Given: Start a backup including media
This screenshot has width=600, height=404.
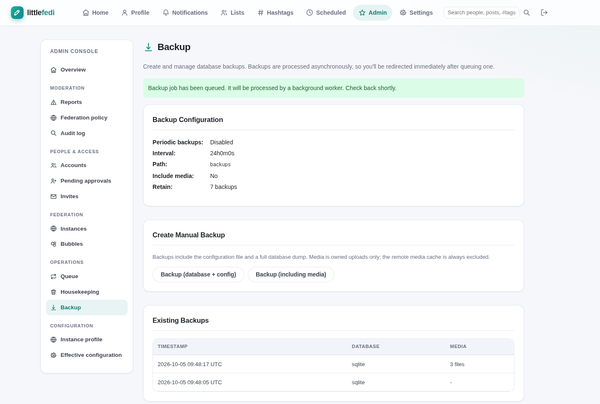Looking at the screenshot, I should coord(291,274).
